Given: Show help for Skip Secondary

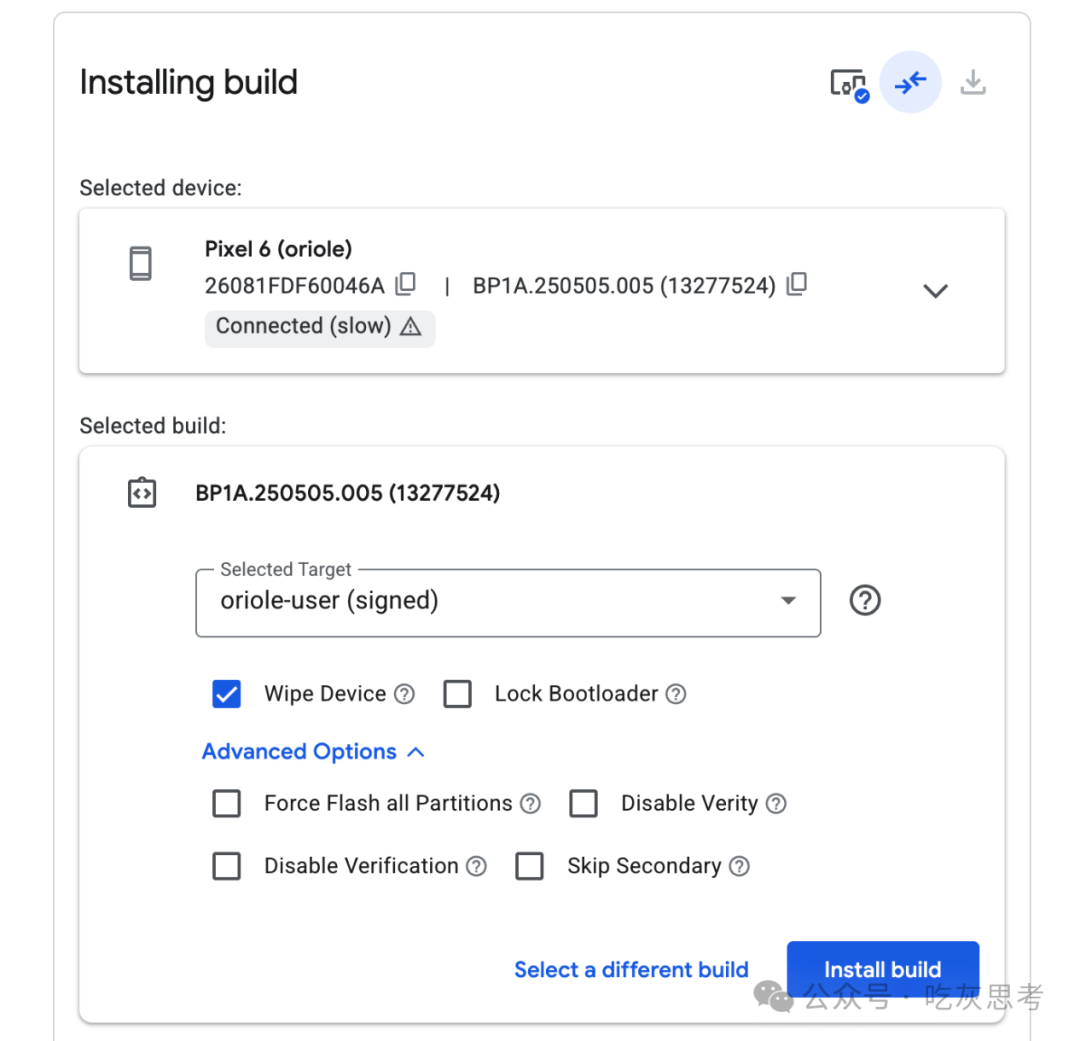Looking at the screenshot, I should pyautogui.click(x=739, y=866).
